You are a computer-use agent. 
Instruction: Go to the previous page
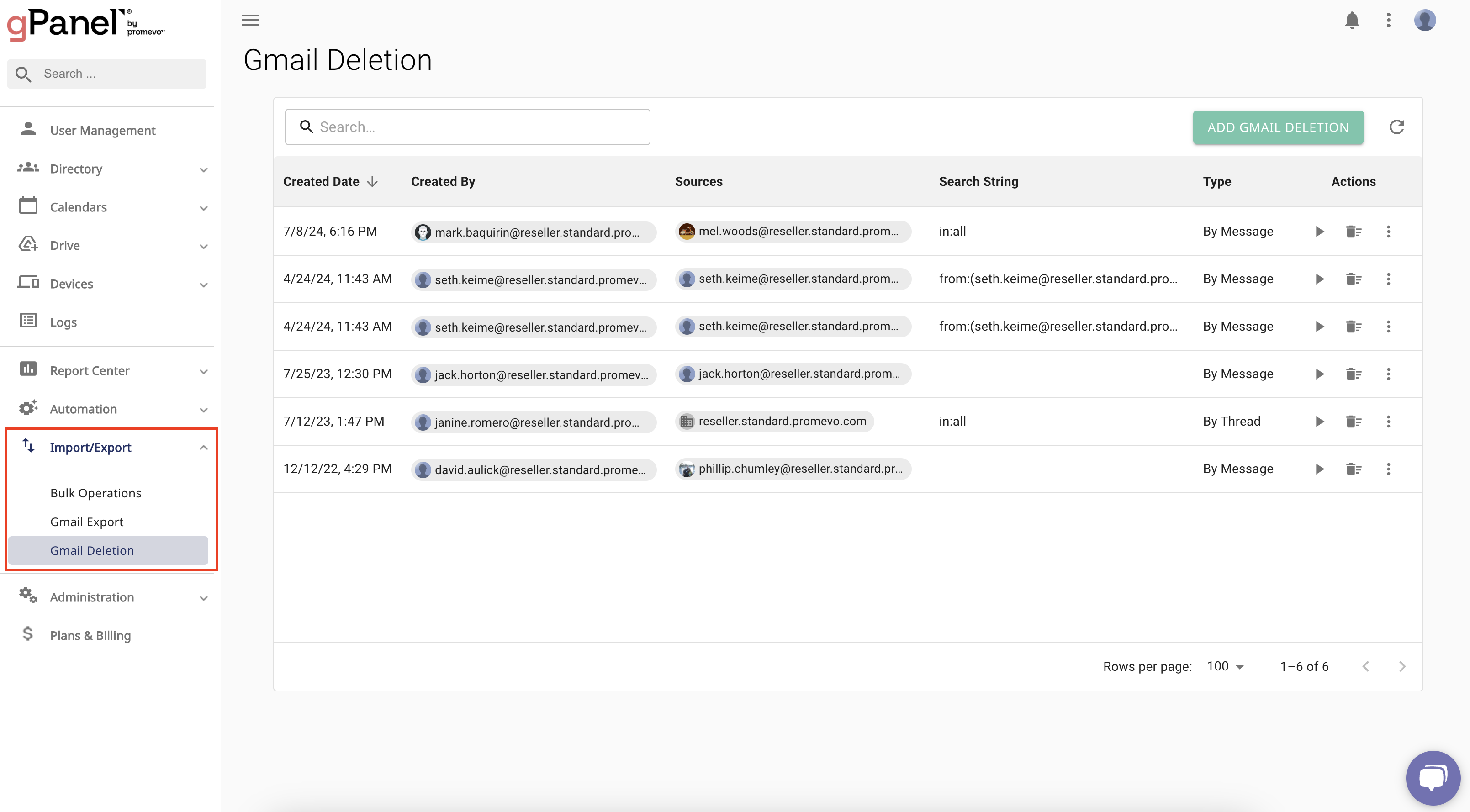click(x=1365, y=666)
